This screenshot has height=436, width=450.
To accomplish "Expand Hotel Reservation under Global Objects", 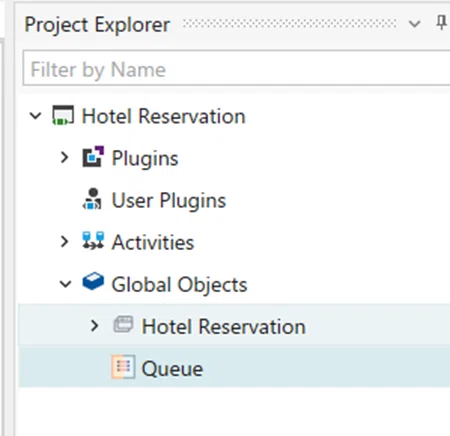I will [x=95, y=326].
